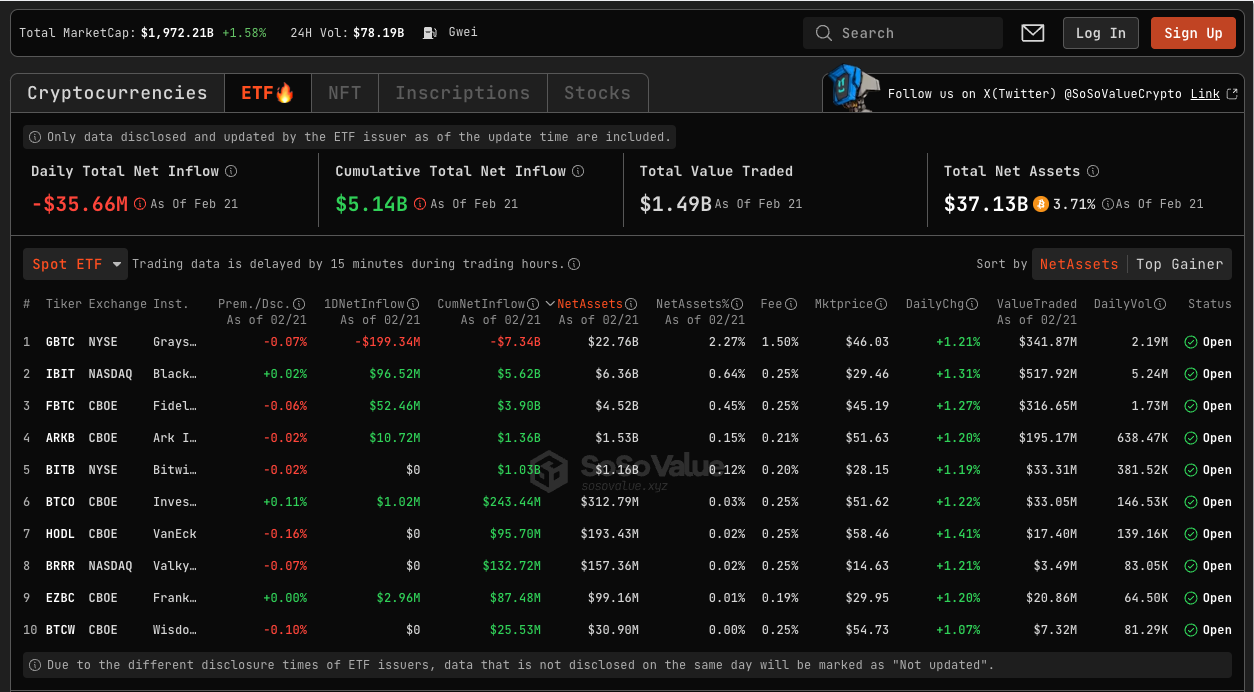Open the Spot ETF dropdown
Viewport: 1254px width, 692px height.
[x=76, y=264]
